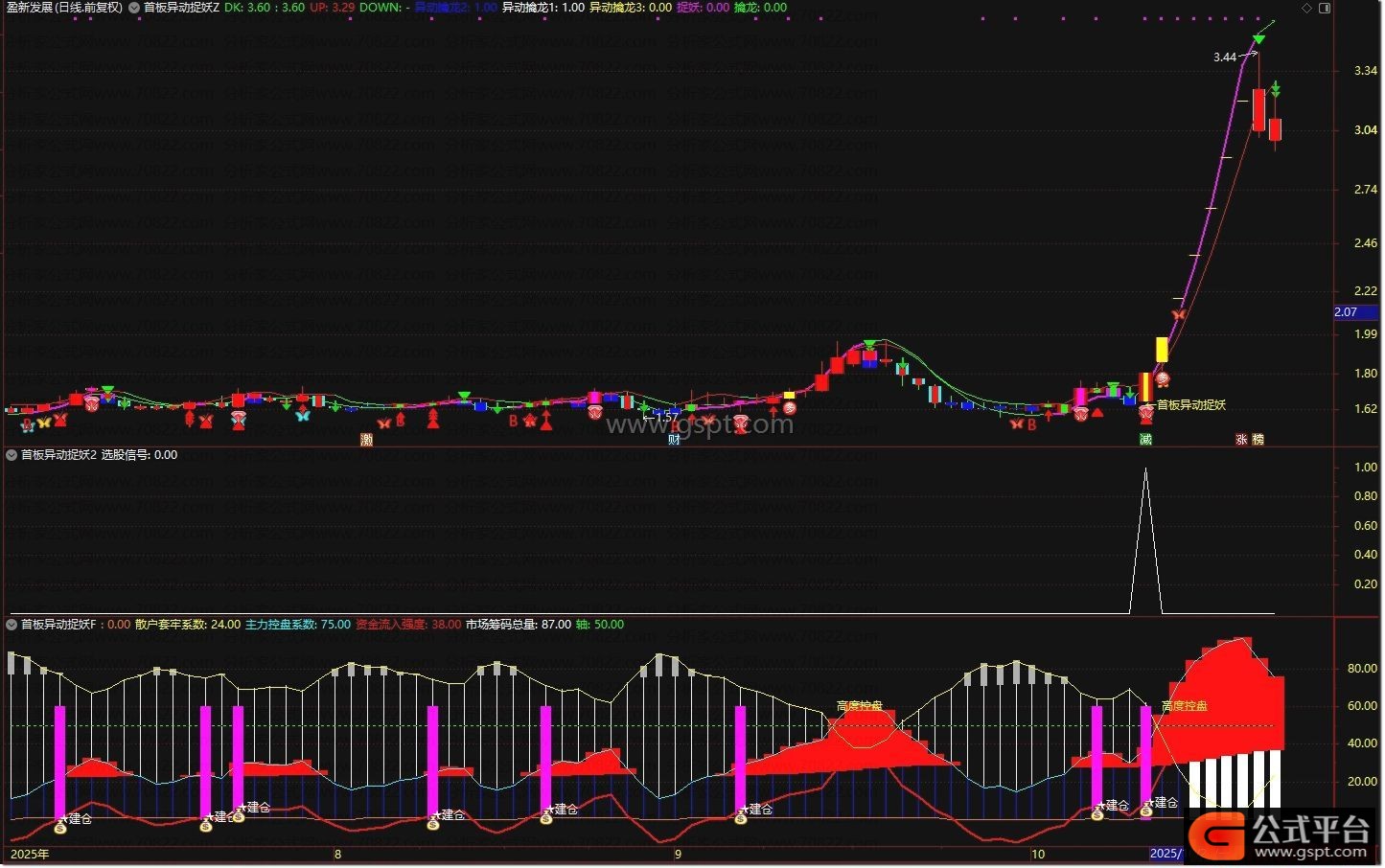Image resolution: width=1385 pixels, height=868 pixels.
Task: Select the 减 marker under main chart
Action: click(1145, 440)
